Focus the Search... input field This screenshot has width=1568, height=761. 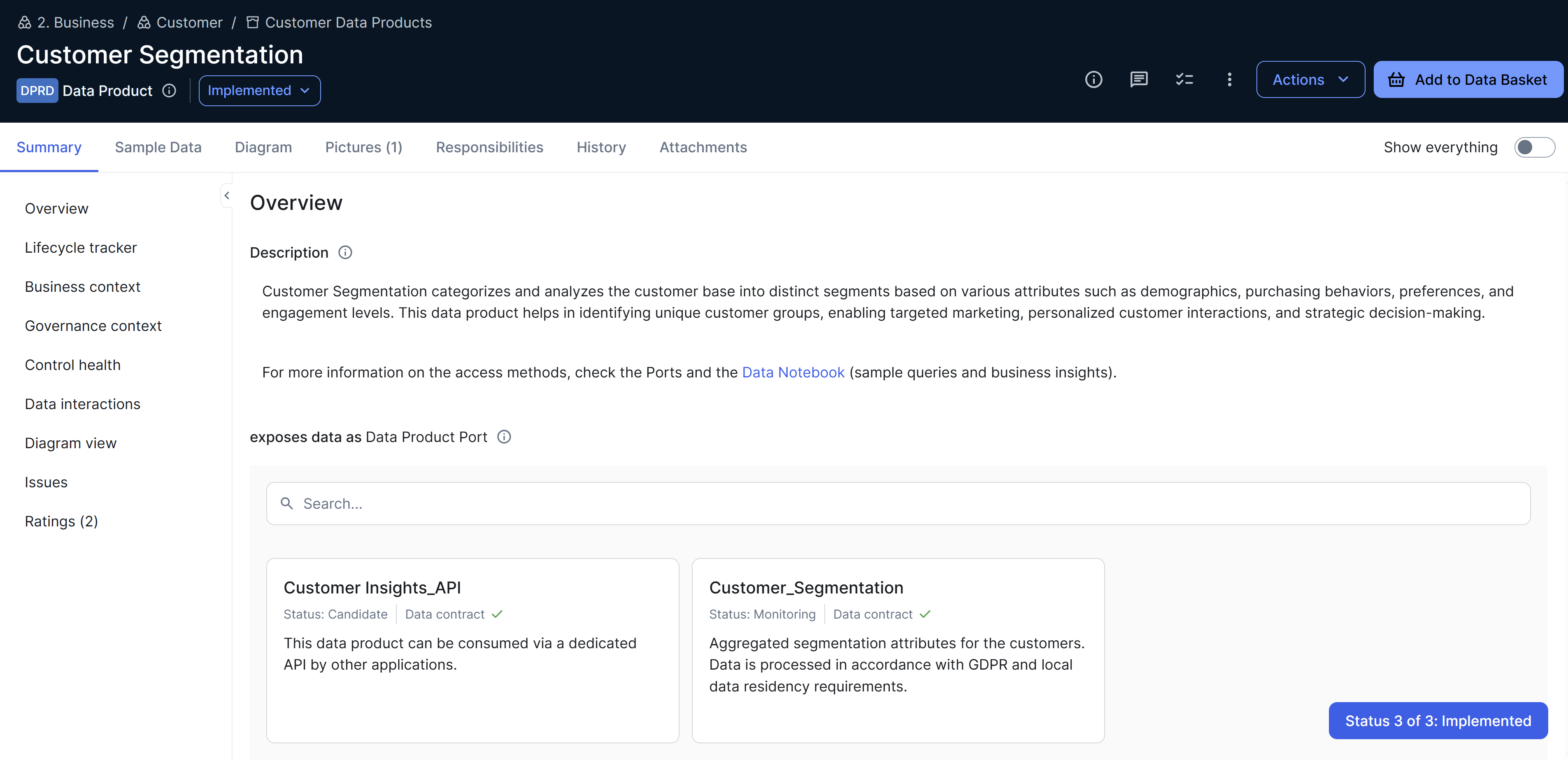click(x=898, y=503)
